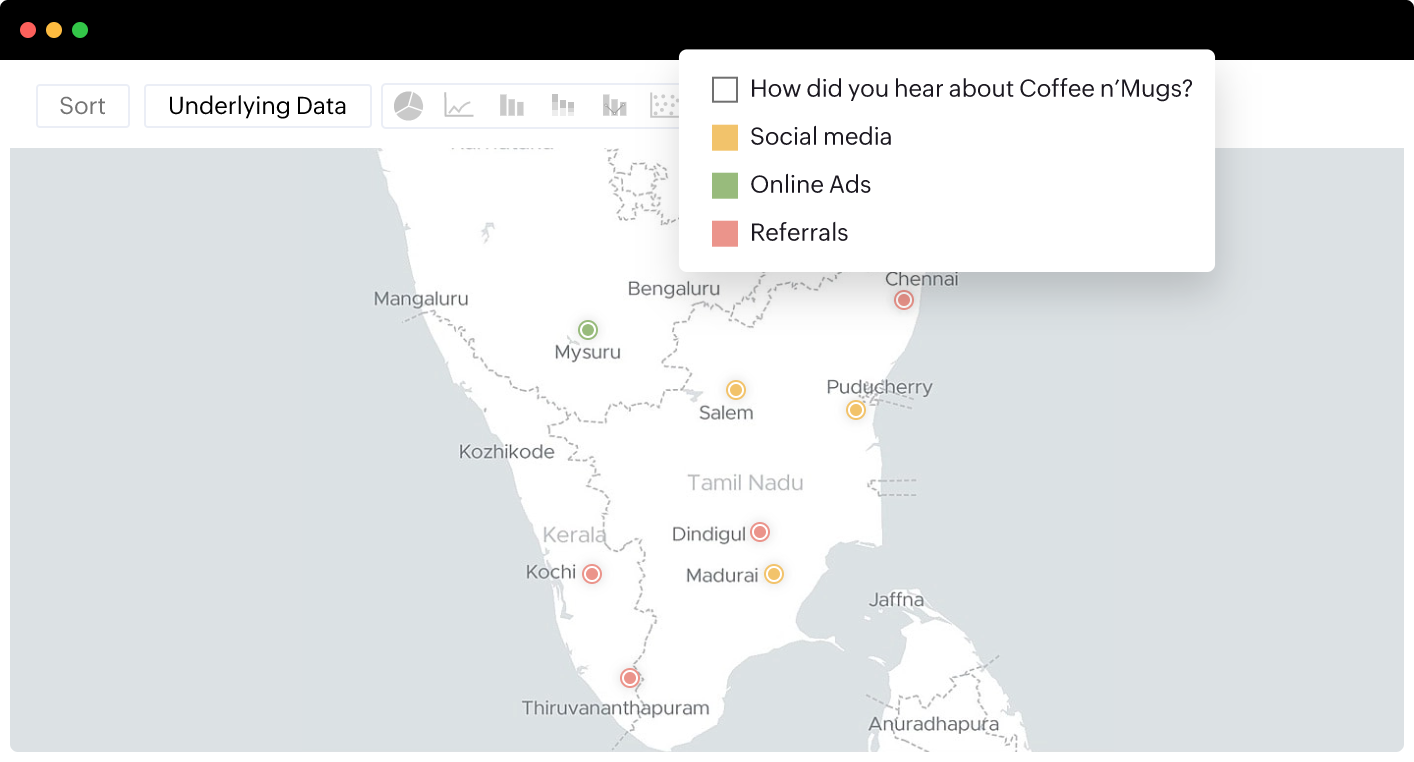Screen dimensions: 1414x762
Task: Click the Sort button
Action: point(83,106)
